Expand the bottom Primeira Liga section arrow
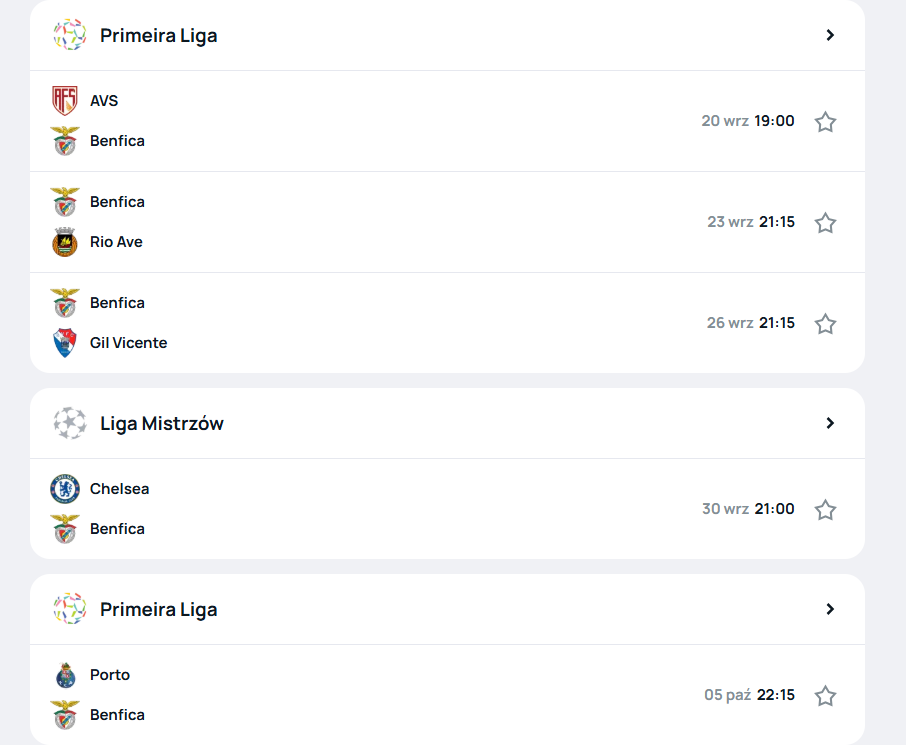906x745 pixels. click(830, 609)
